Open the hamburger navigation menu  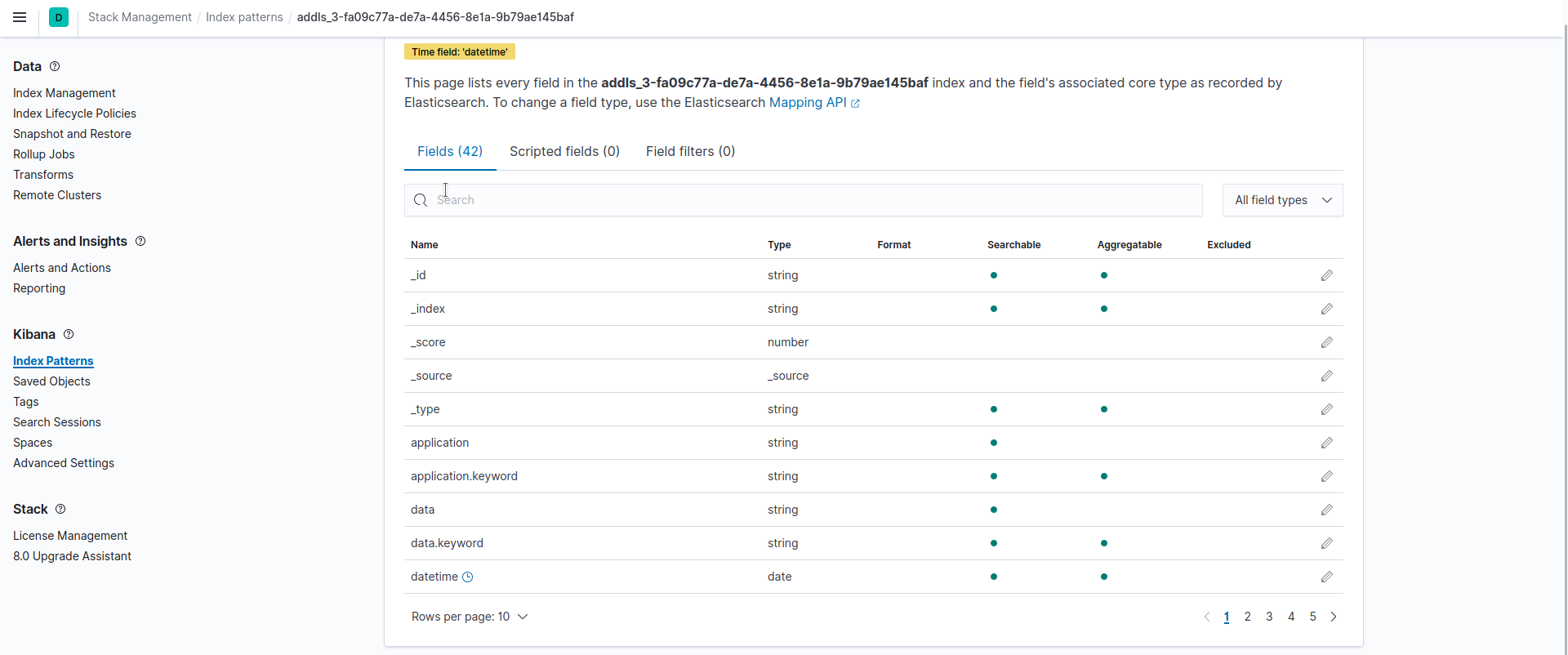click(x=20, y=17)
